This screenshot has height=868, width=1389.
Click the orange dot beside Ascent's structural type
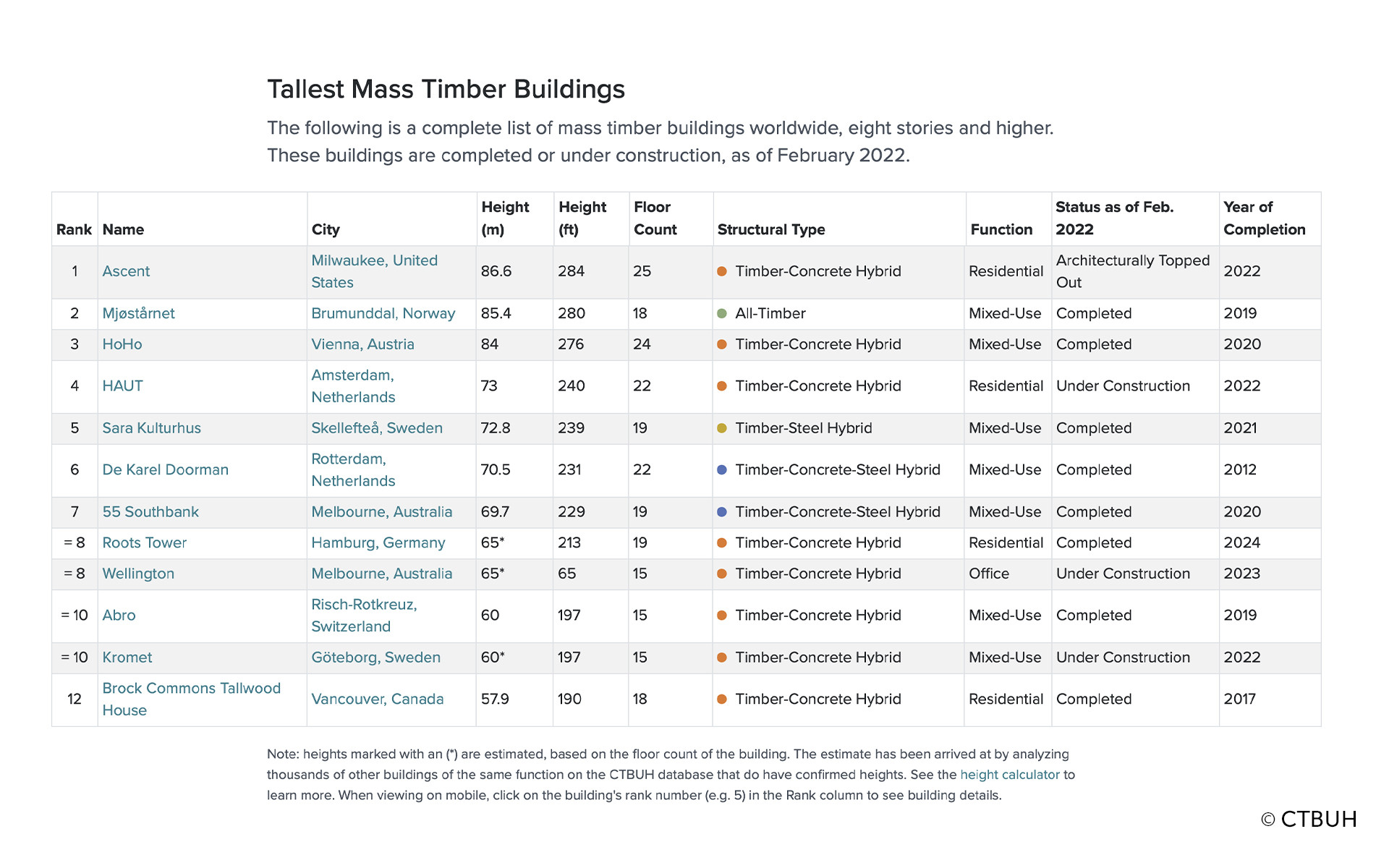pos(721,271)
